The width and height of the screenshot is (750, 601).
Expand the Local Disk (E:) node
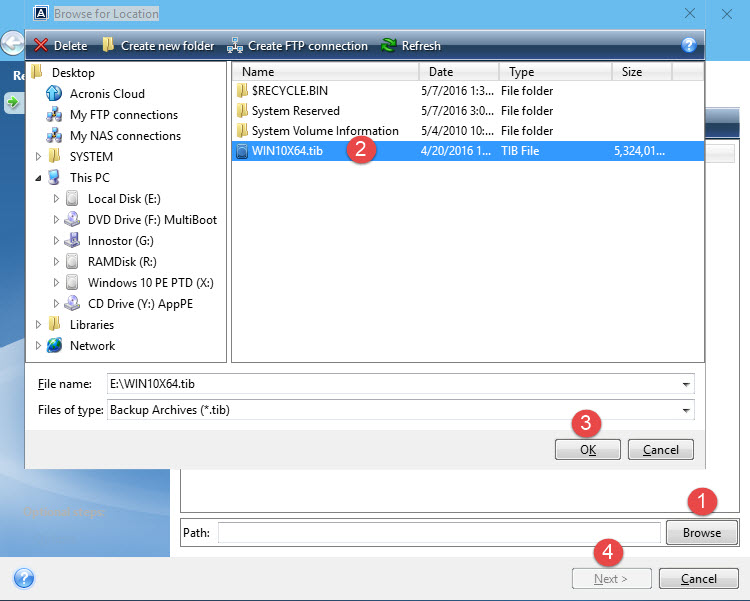(x=56, y=199)
